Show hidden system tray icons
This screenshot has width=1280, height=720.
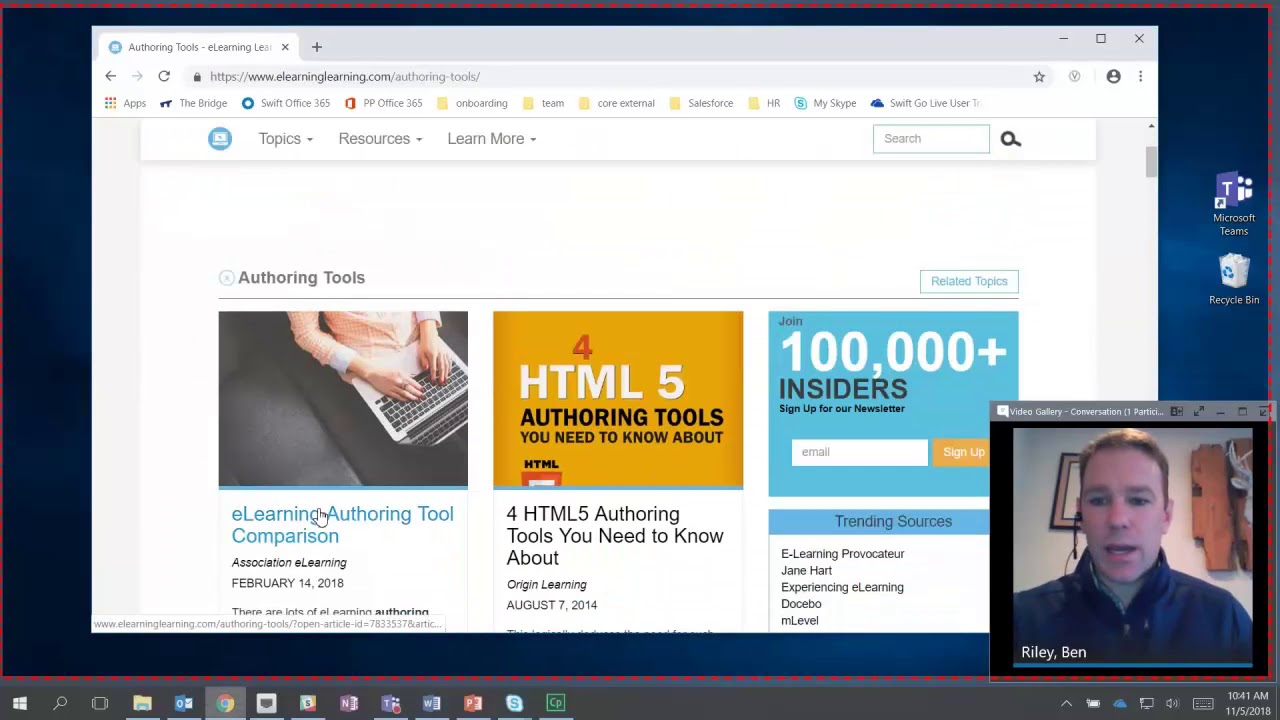1066,703
